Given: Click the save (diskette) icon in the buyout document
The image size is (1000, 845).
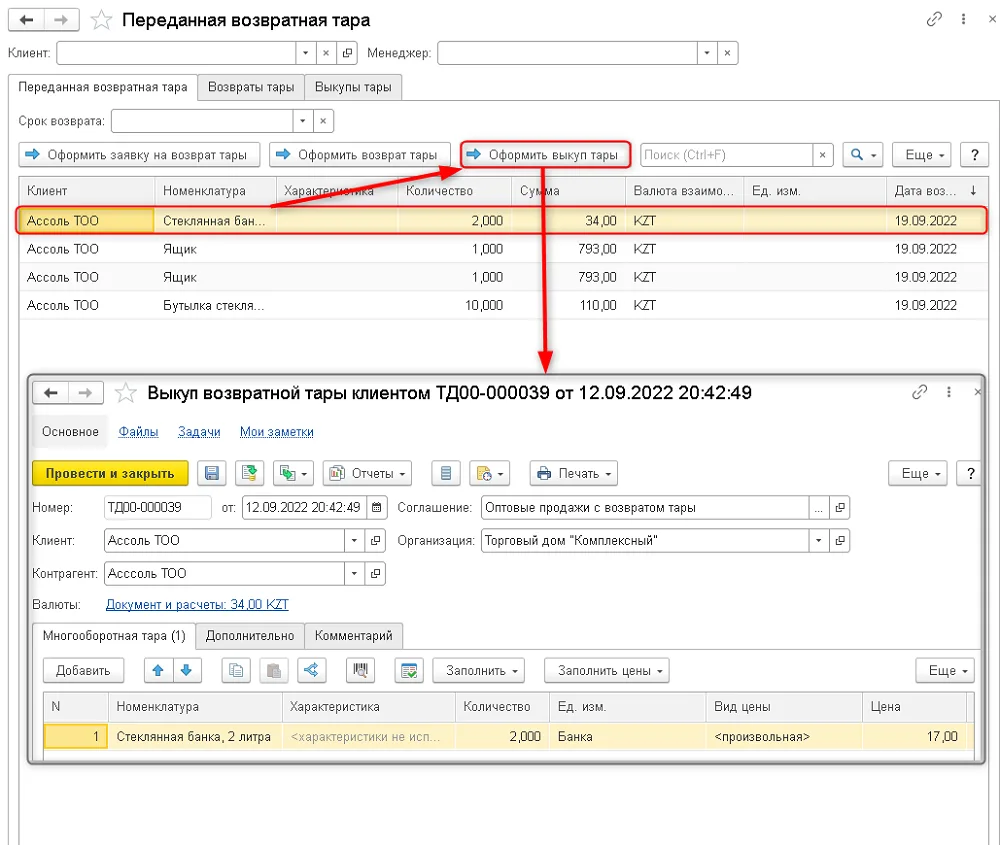Looking at the screenshot, I should click(x=212, y=473).
